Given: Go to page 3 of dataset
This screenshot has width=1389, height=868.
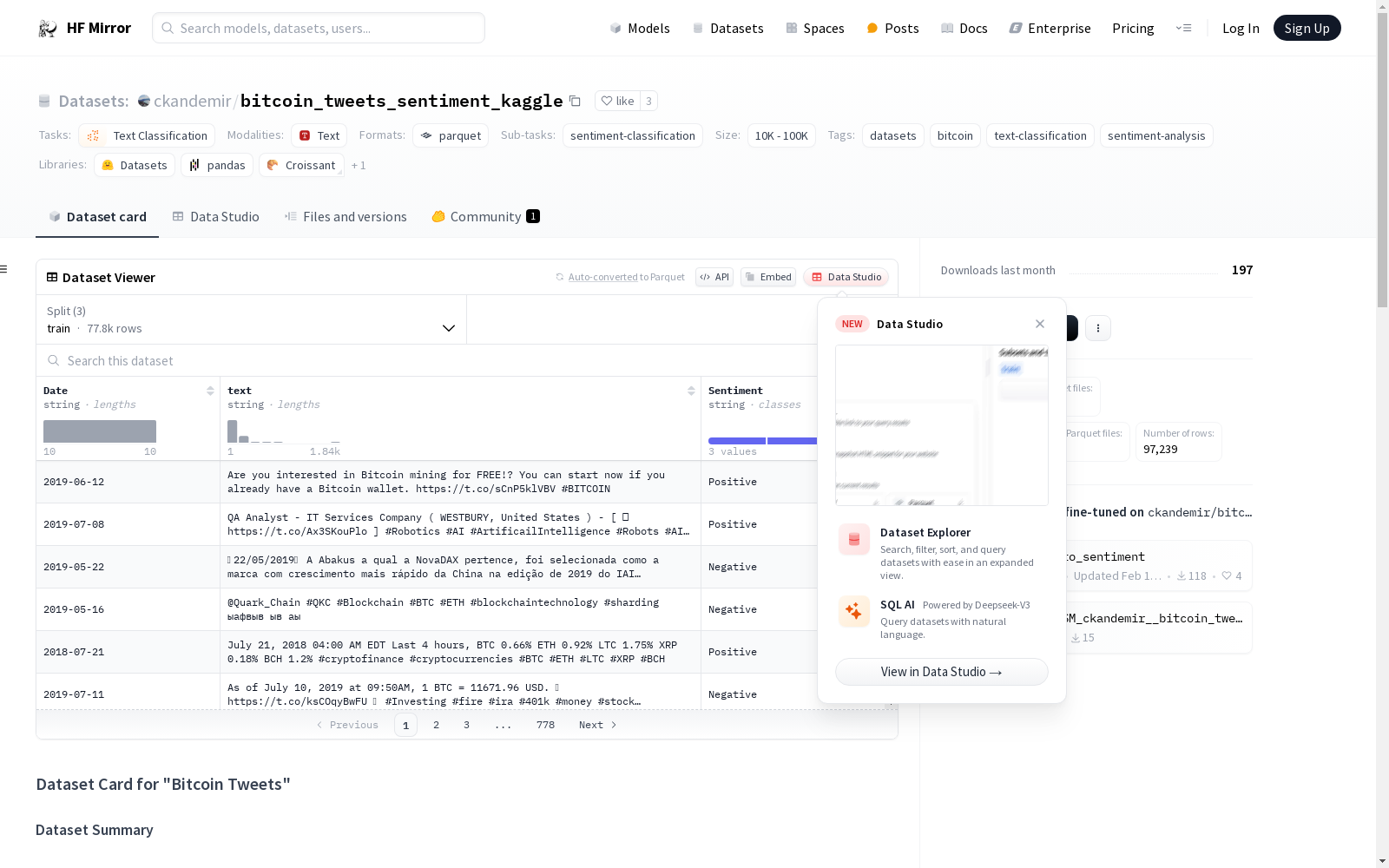Looking at the screenshot, I should tap(466, 725).
